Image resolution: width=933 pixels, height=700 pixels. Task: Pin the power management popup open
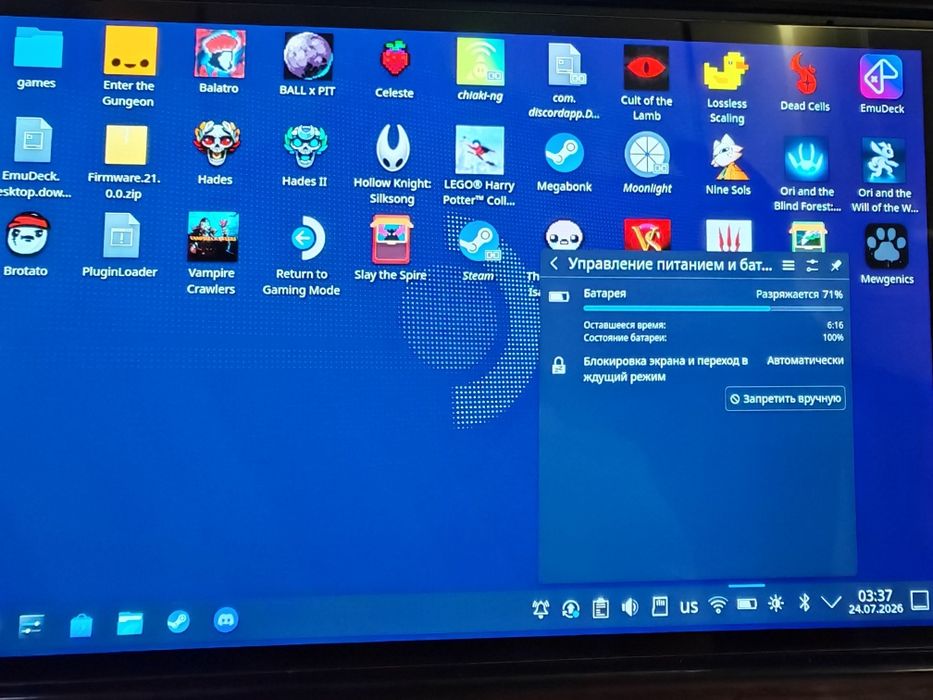pos(835,265)
